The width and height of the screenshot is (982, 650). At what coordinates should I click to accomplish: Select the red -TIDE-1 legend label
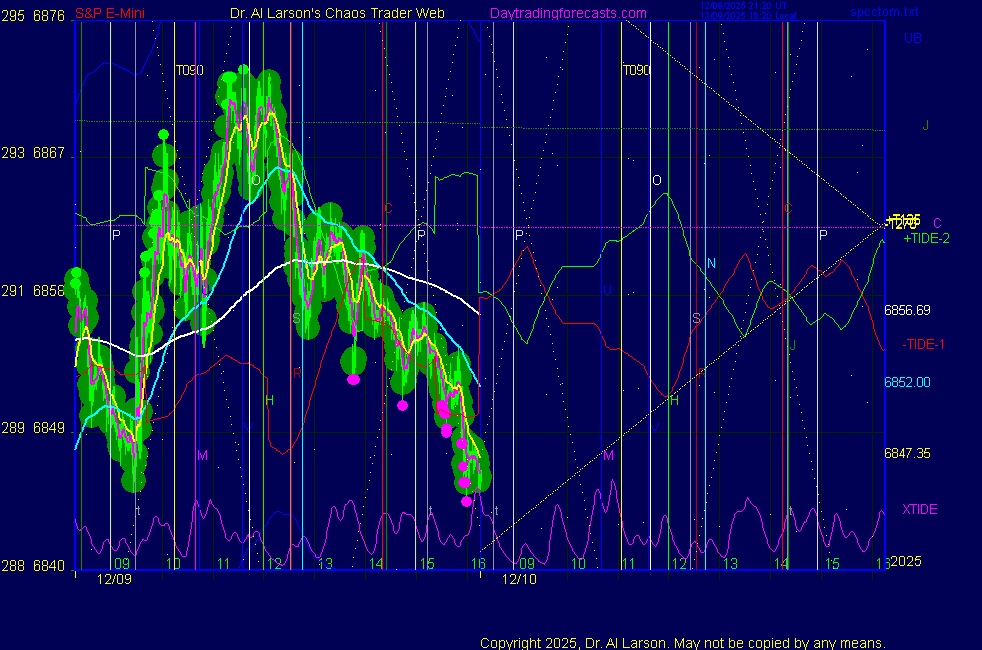(x=923, y=344)
